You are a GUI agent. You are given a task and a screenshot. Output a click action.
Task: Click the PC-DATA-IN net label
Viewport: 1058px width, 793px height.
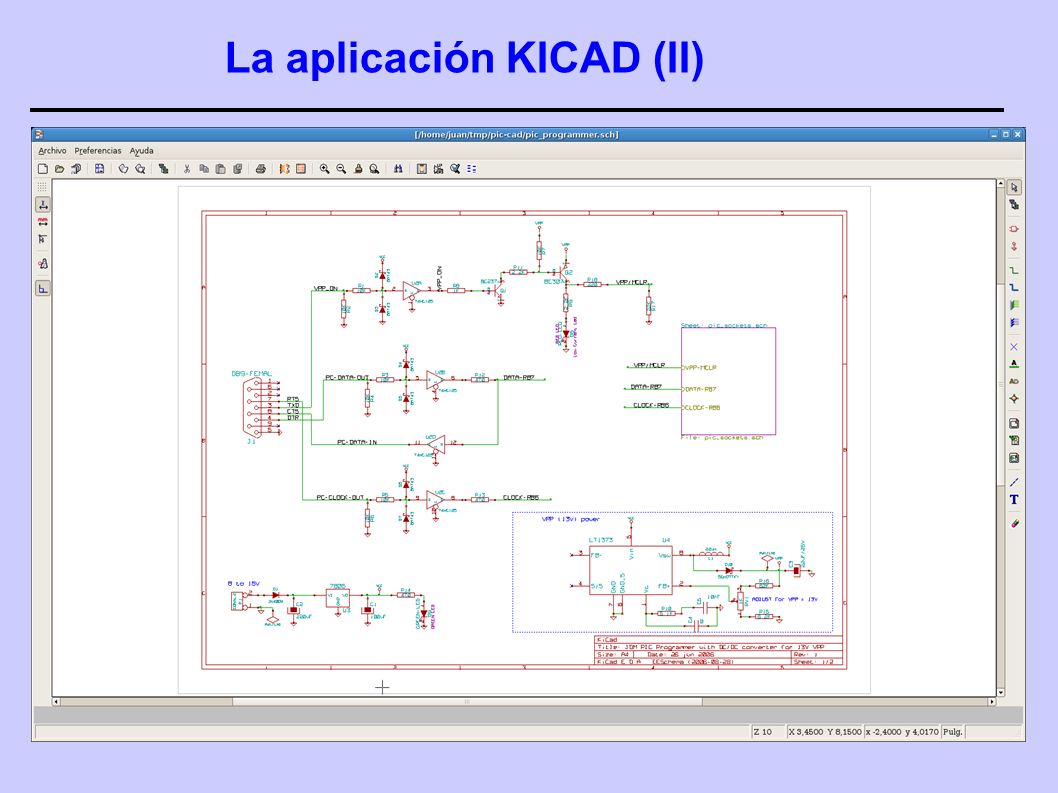[357, 442]
